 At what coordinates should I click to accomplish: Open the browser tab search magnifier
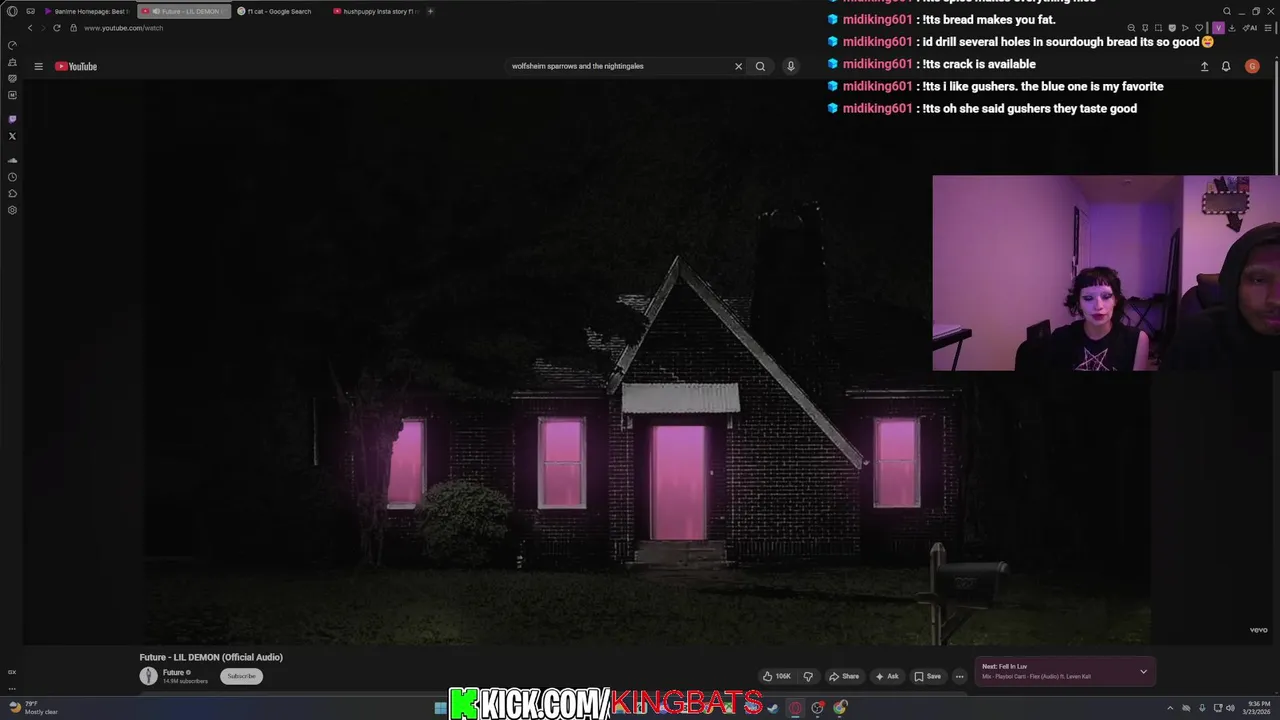point(1227,11)
